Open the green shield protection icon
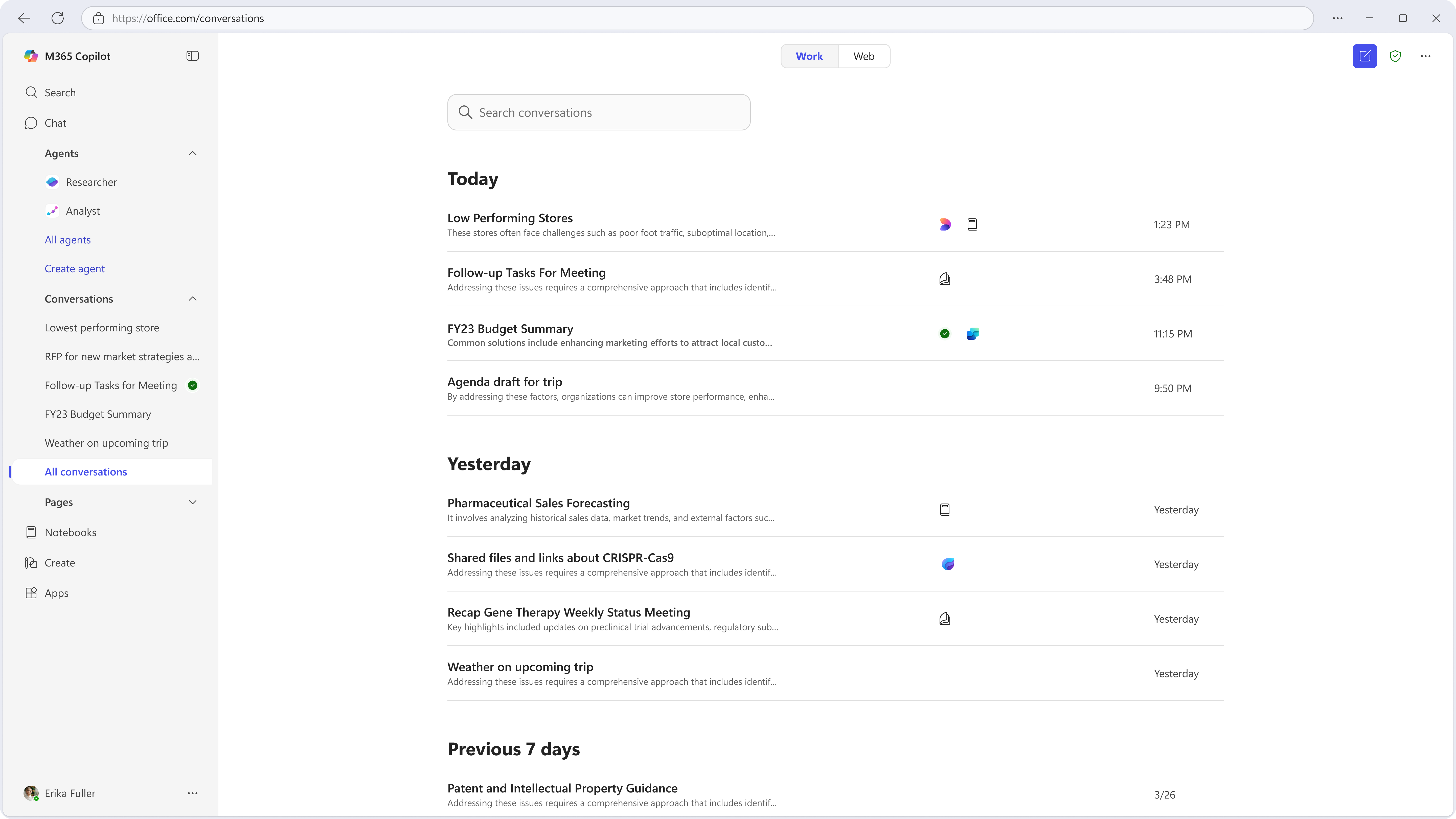Screen dimensions: 1456x819 (1395, 56)
